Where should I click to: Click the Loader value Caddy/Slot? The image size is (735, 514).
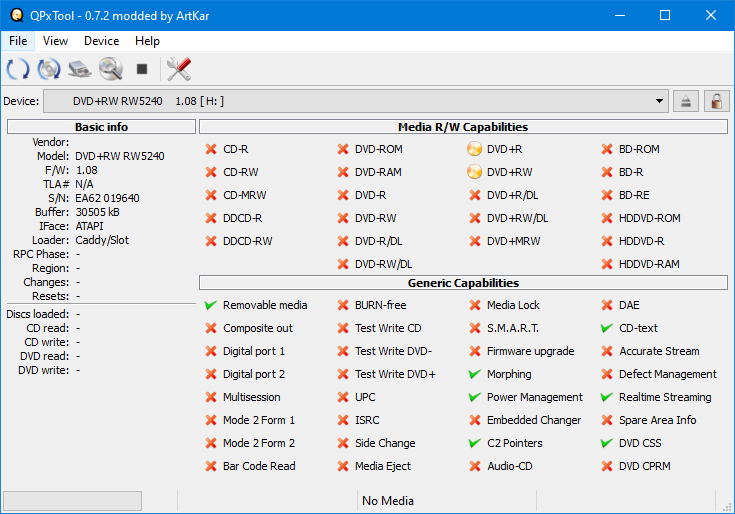pyautogui.click(x=102, y=240)
